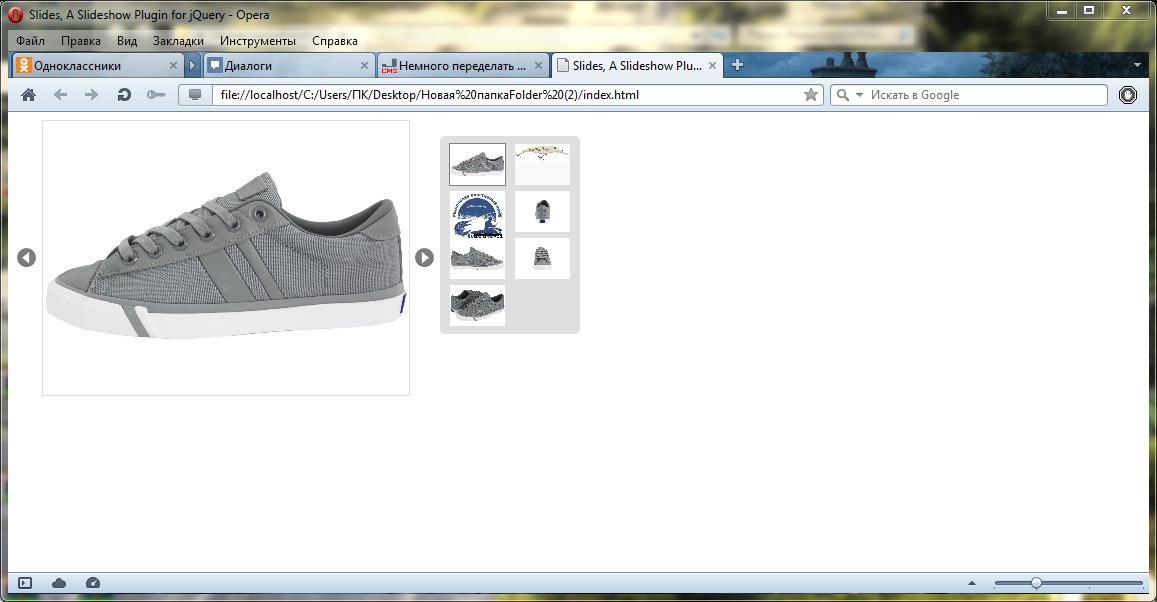Expand the tab group arrow after Одноклассники
Screen dimensions: 1157x602
tap(193, 66)
